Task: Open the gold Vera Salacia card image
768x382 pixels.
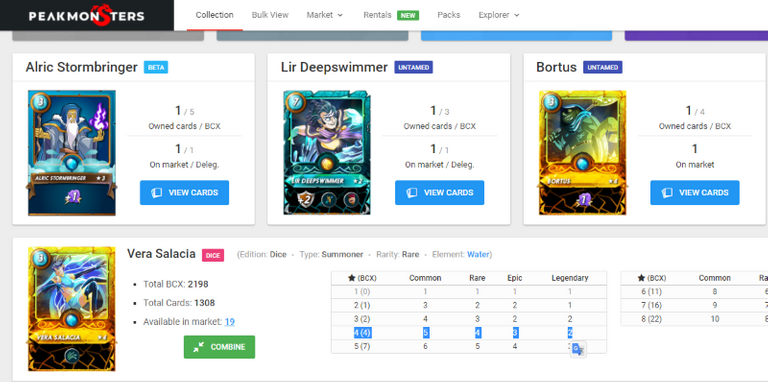Action: tap(72, 309)
